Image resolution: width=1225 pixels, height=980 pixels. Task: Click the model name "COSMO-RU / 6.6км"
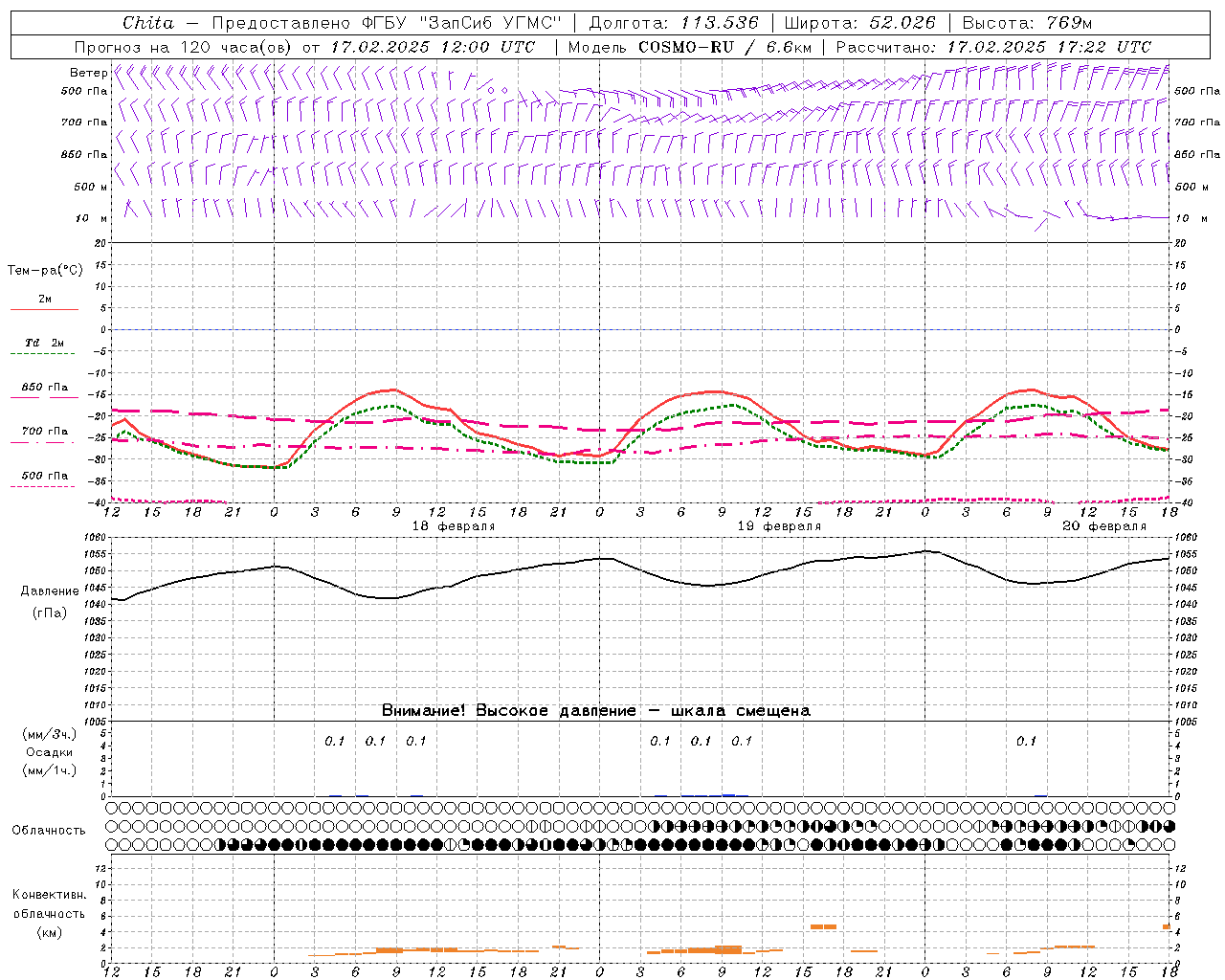724,47
